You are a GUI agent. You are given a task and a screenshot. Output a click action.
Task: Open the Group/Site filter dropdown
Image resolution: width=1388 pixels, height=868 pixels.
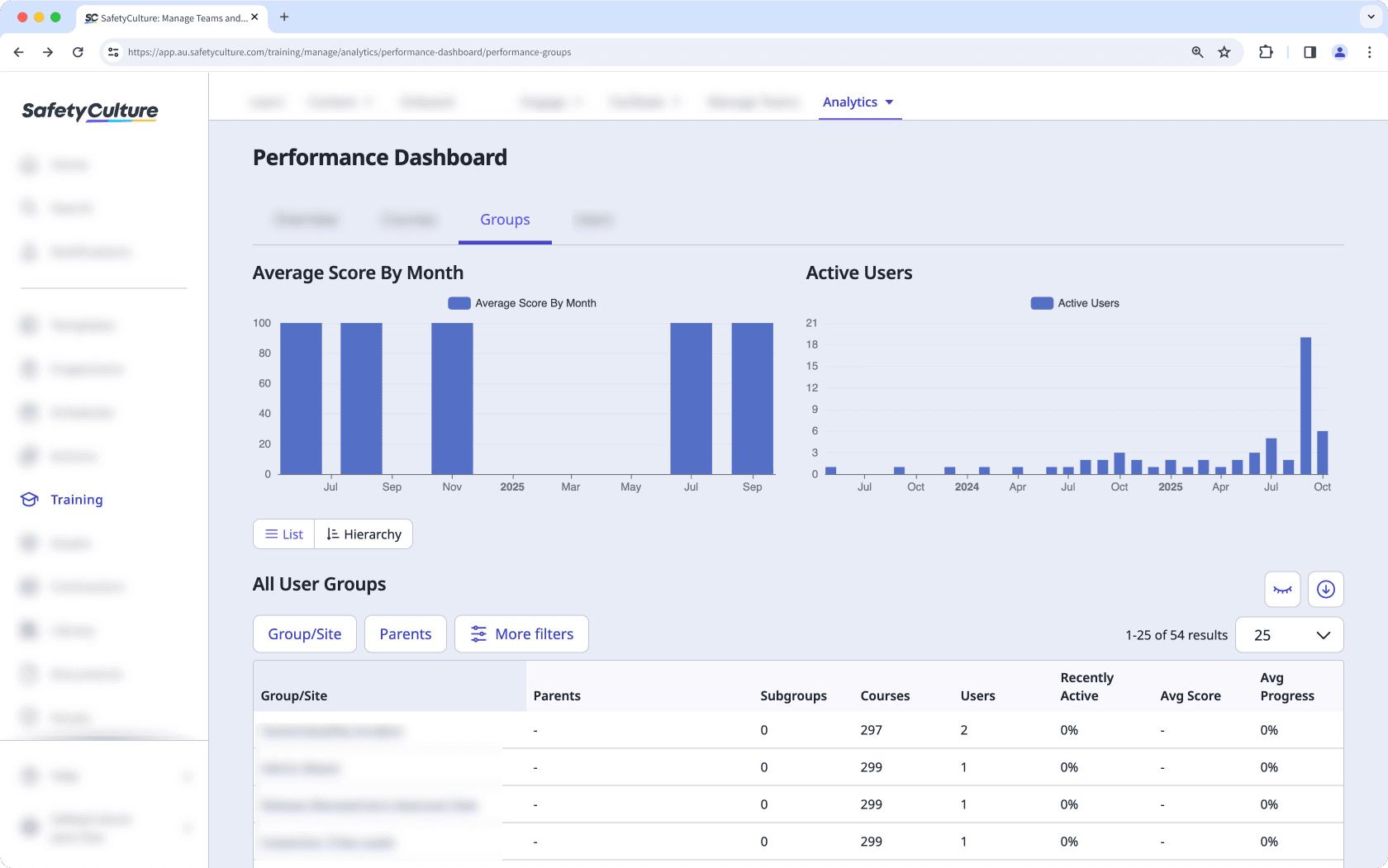click(x=304, y=633)
